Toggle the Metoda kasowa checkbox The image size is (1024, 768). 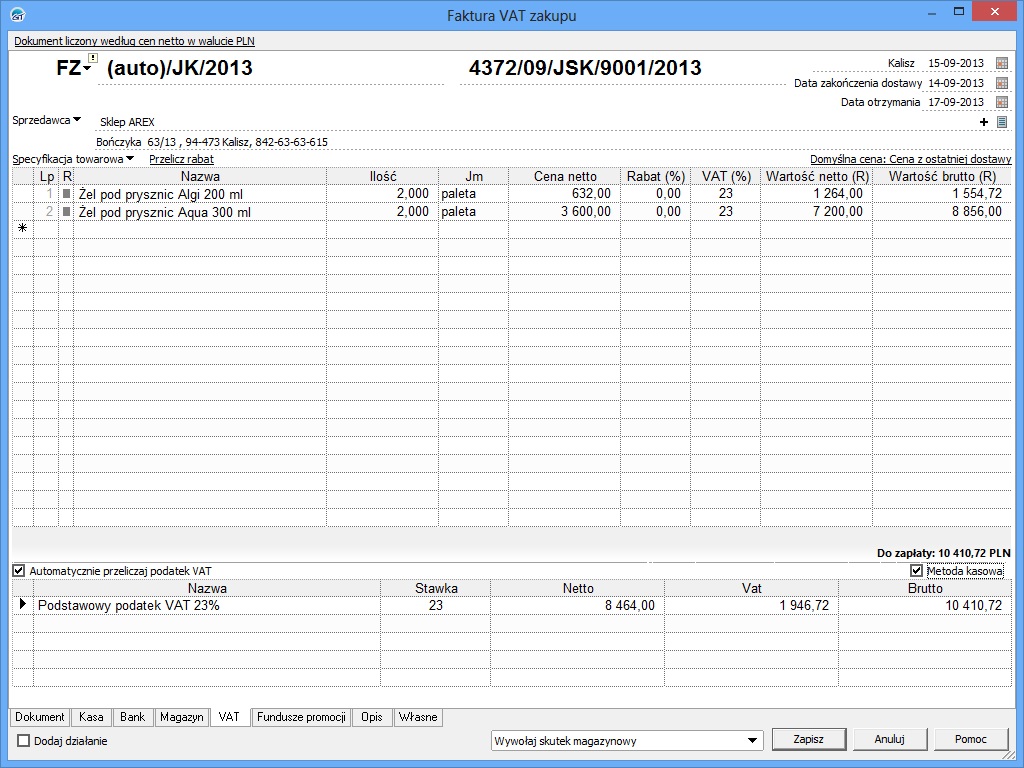[916, 570]
